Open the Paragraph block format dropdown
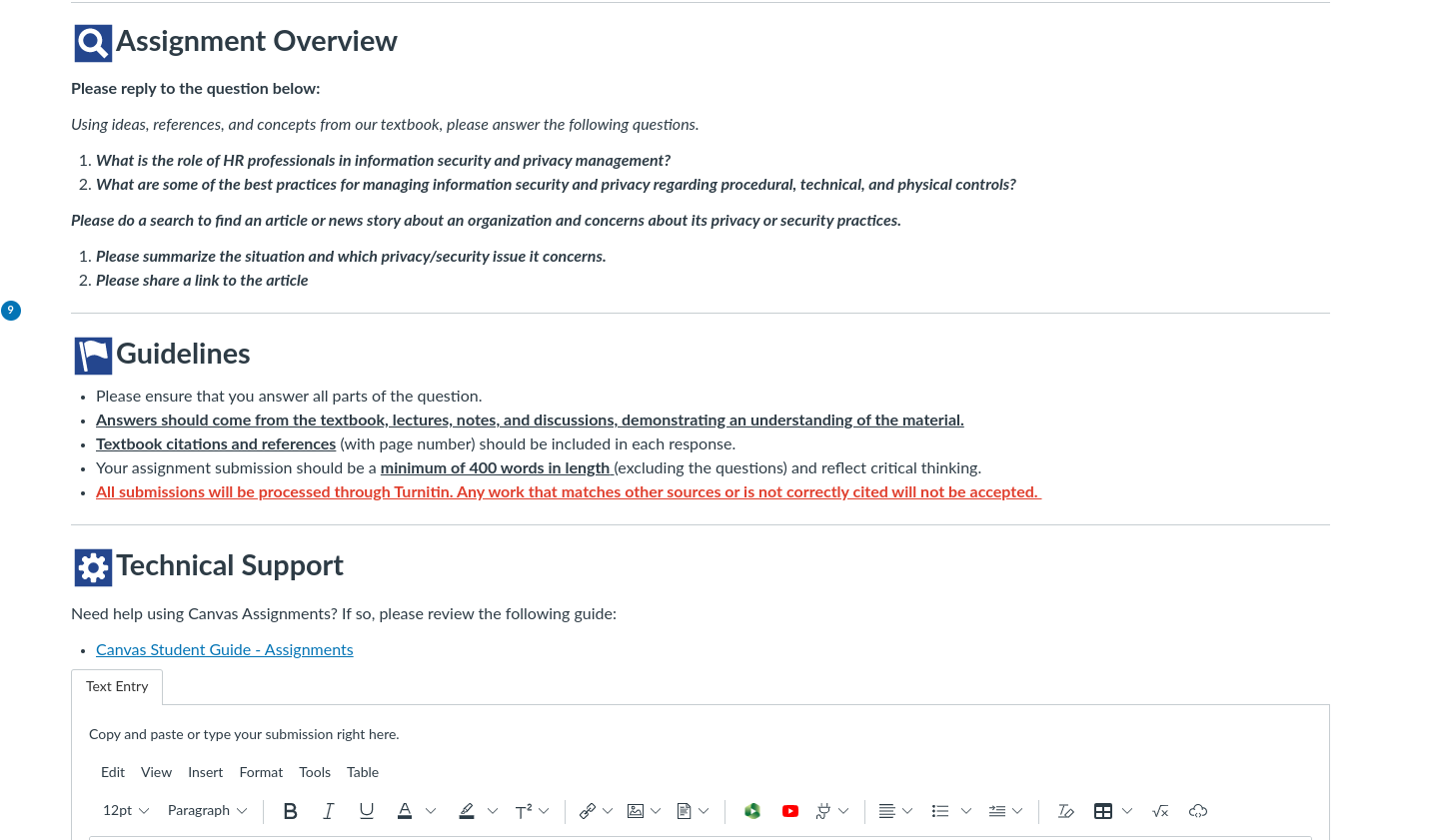Viewport: 1443px width, 840px height. click(207, 811)
